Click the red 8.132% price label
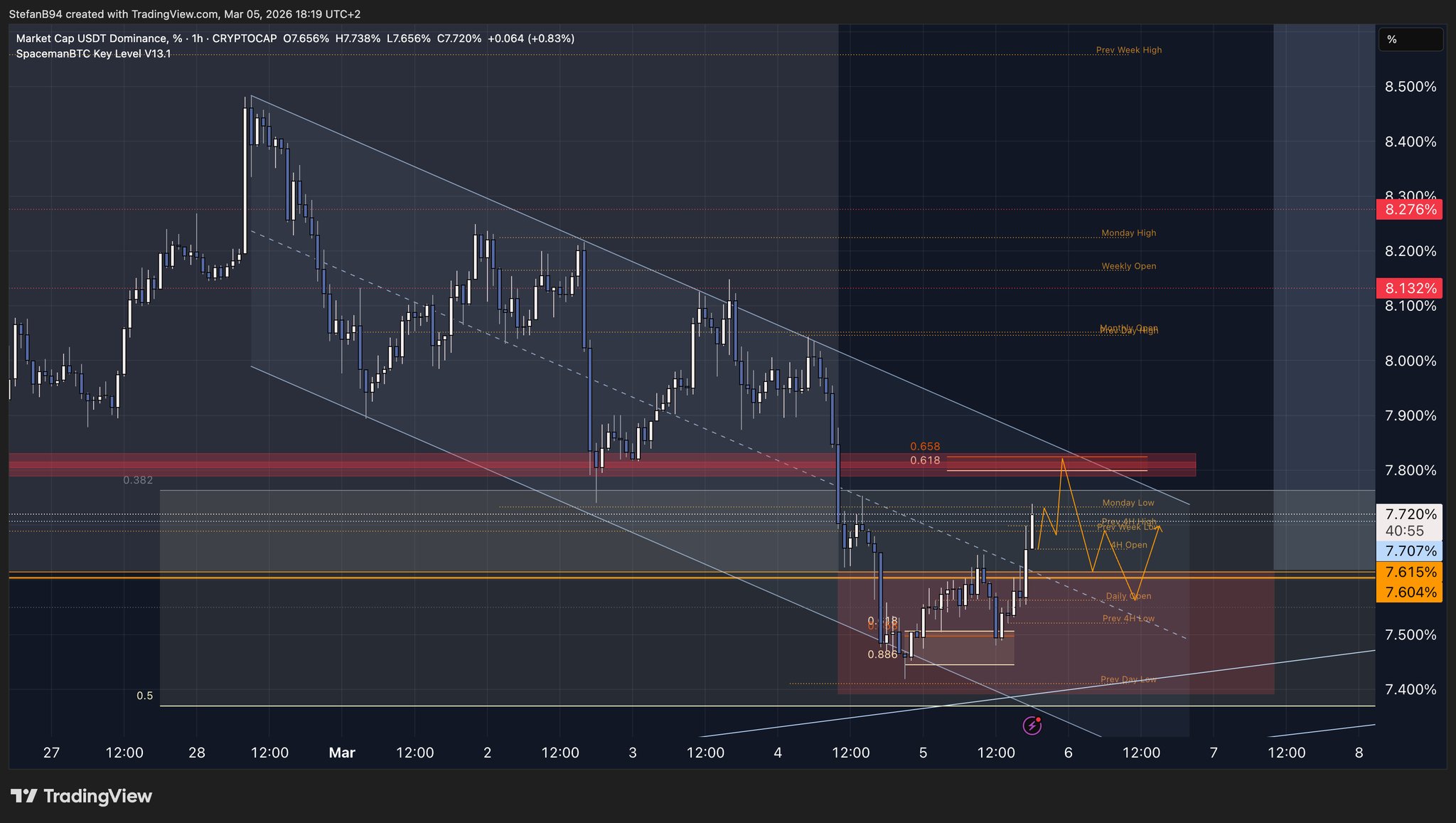The width and height of the screenshot is (1456, 823). tap(1410, 288)
